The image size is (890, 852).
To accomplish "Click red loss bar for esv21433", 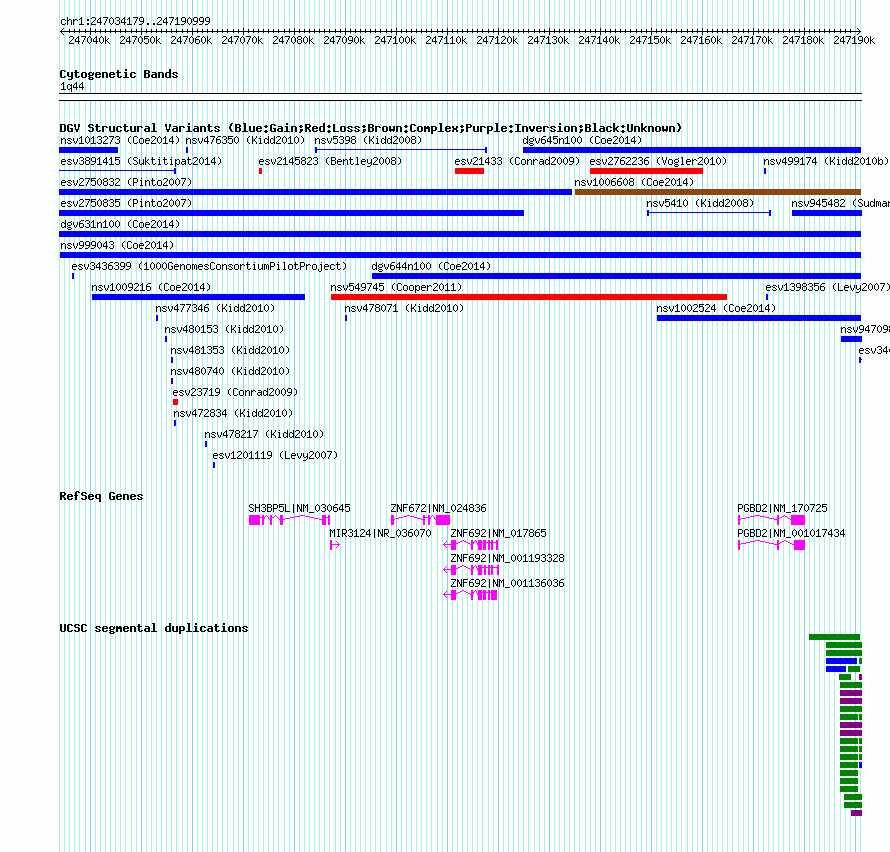I will [469, 171].
